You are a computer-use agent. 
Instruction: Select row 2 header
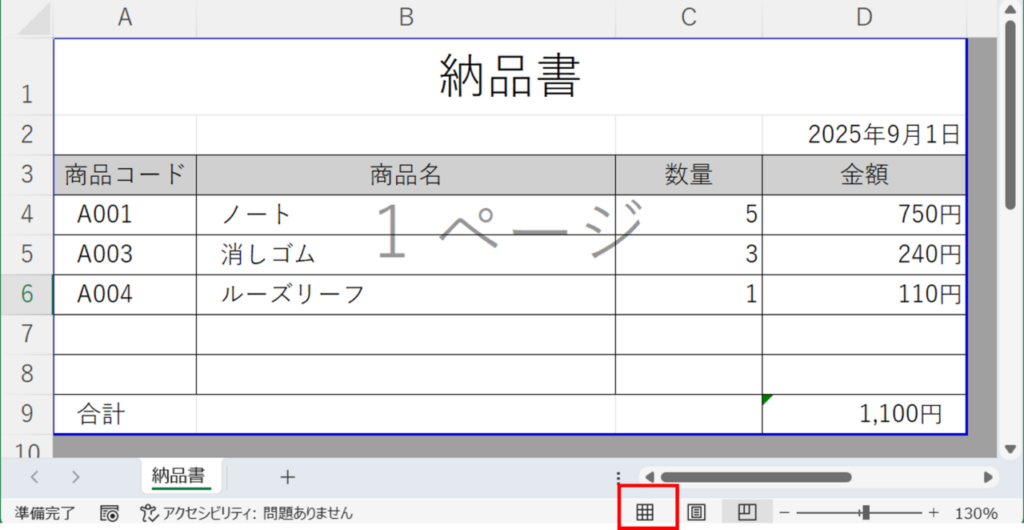[x=26, y=135]
